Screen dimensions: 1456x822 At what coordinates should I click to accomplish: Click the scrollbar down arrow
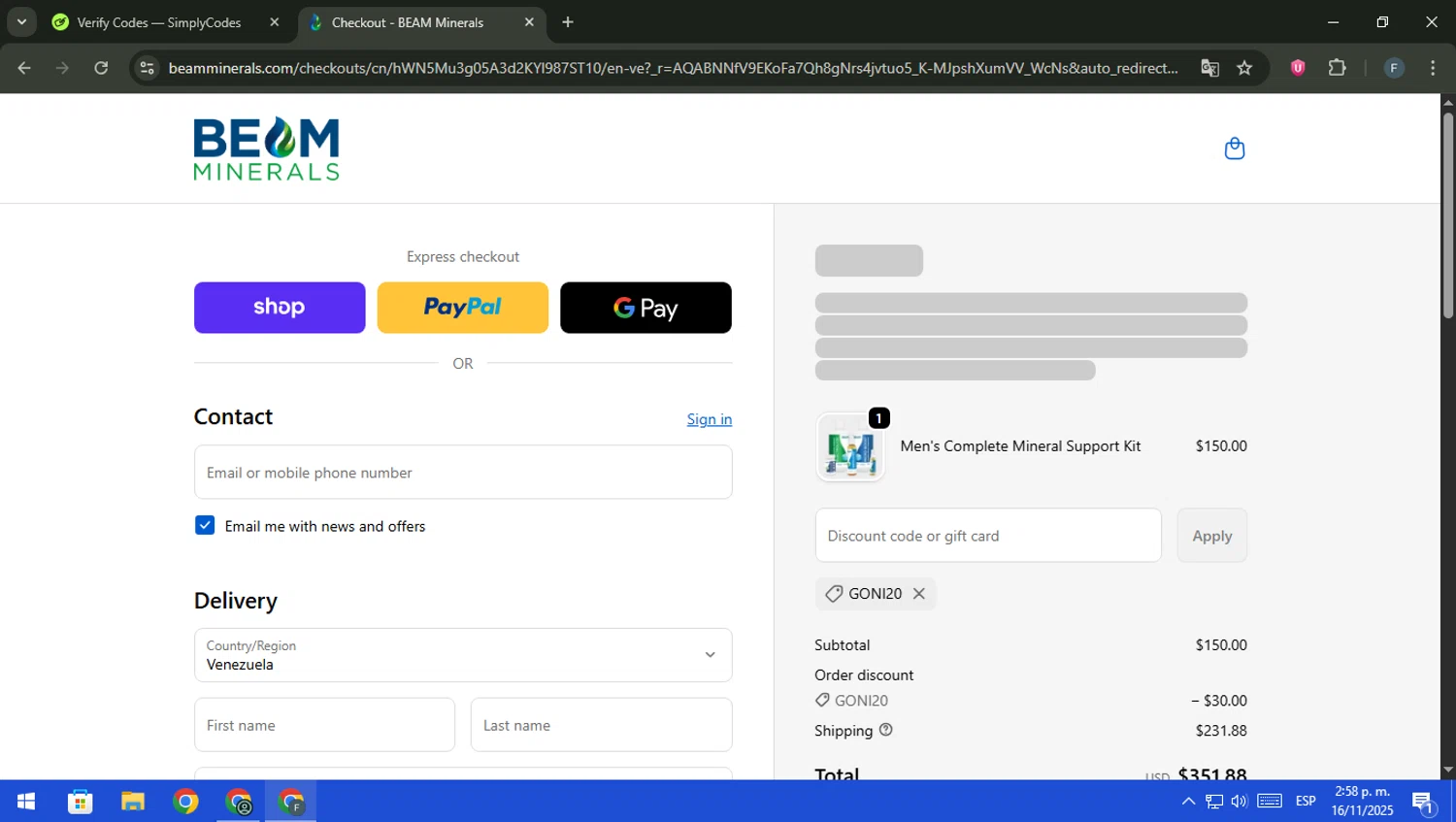click(x=1448, y=770)
